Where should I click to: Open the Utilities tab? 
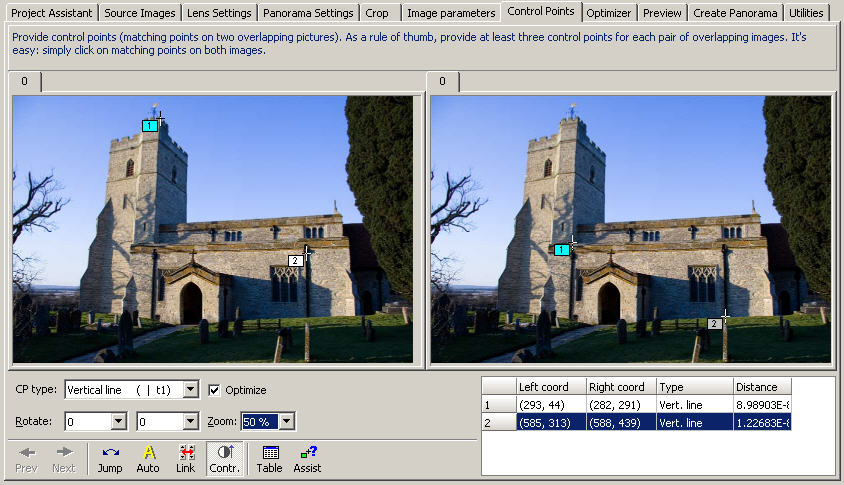pyautogui.click(x=806, y=13)
